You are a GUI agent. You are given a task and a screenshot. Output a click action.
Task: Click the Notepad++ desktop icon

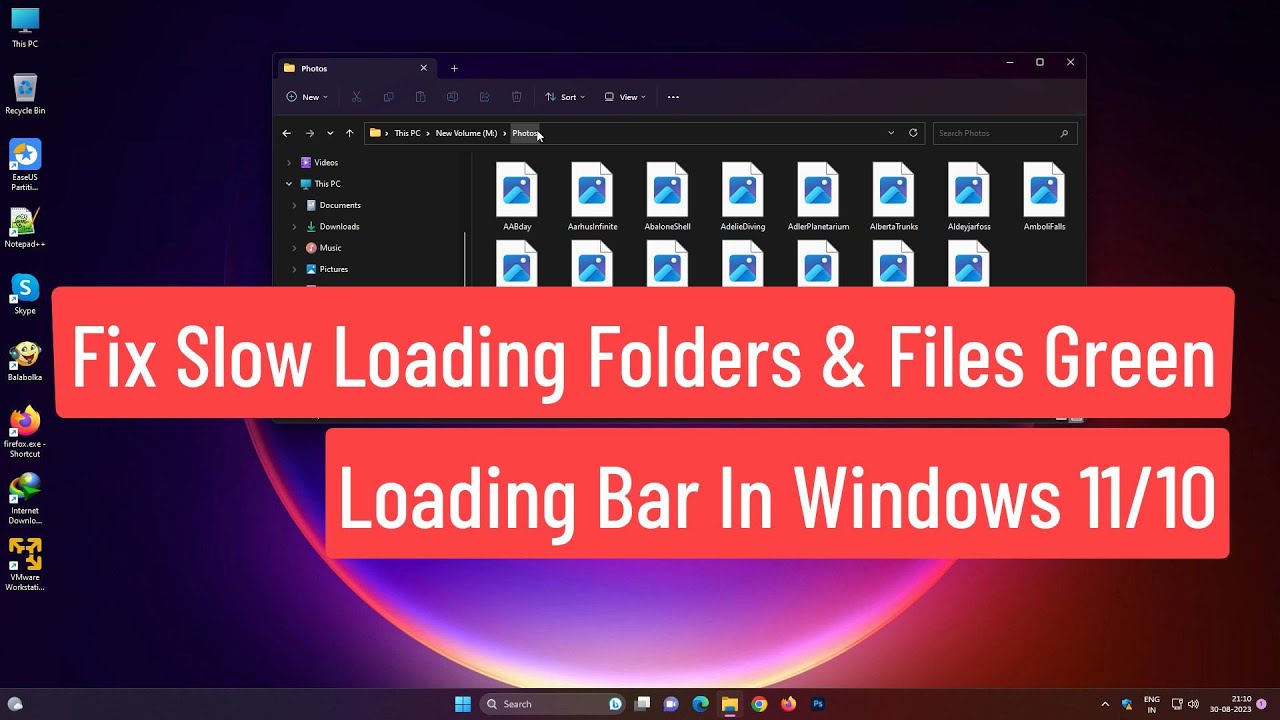(25, 228)
